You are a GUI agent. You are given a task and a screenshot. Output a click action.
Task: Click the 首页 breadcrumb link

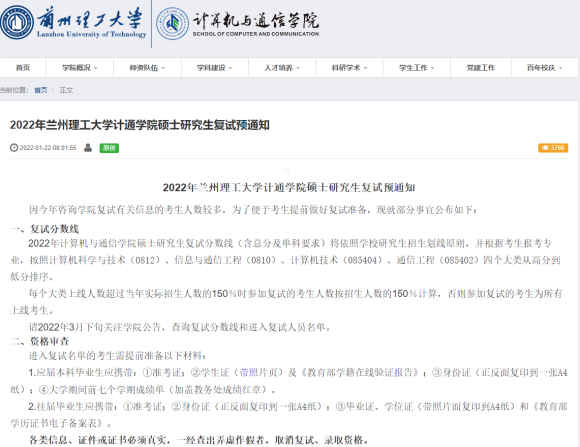41,90
